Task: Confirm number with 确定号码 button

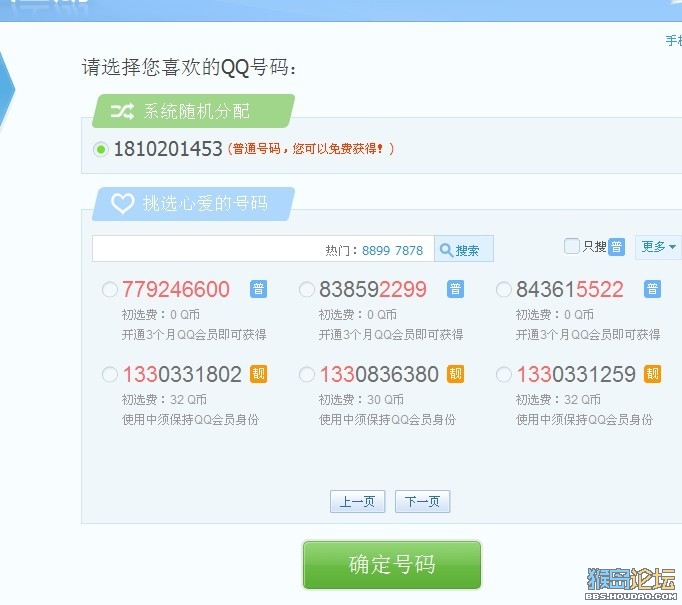Action: [392, 565]
